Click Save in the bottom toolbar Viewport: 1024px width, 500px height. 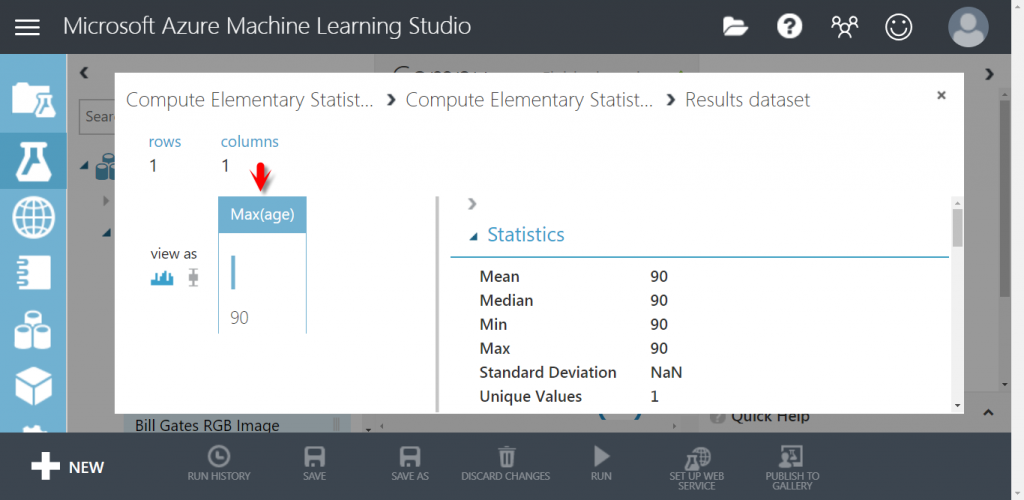tap(314, 464)
